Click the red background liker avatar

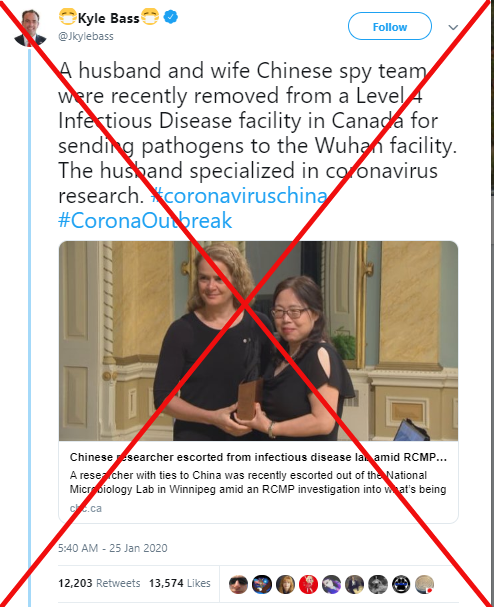coord(309,585)
